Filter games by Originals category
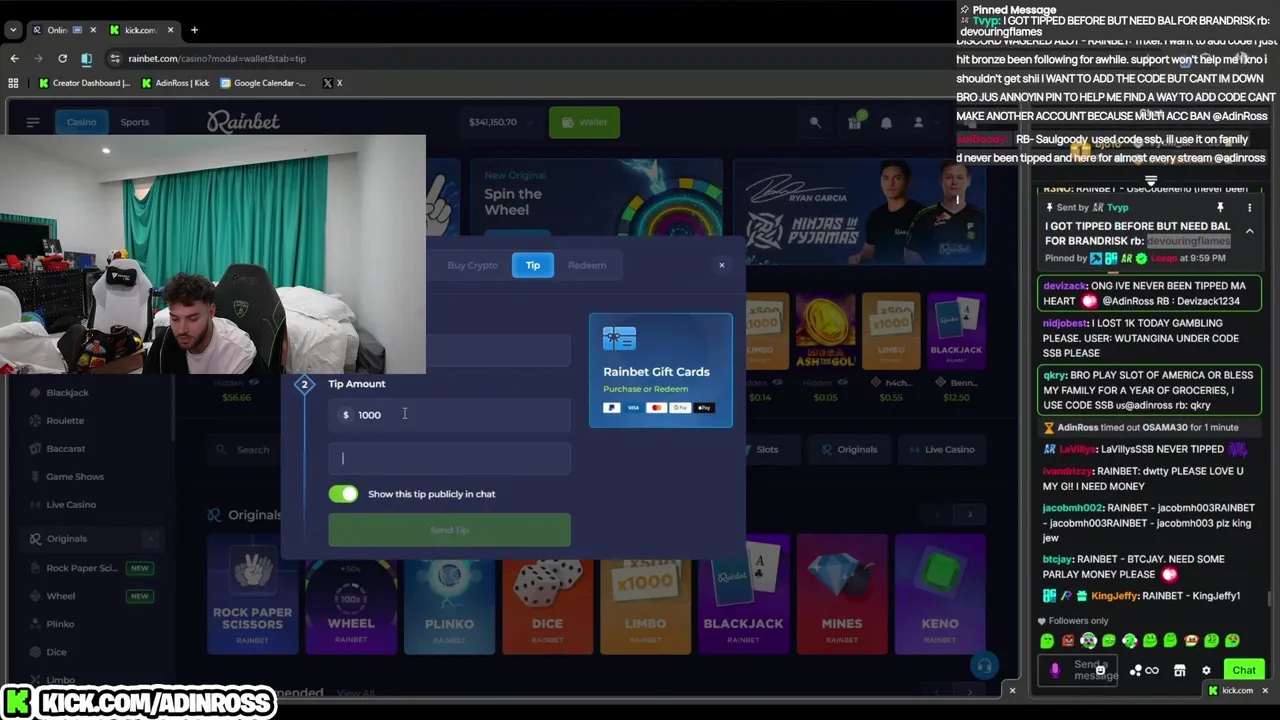The image size is (1280, 720). point(849,449)
